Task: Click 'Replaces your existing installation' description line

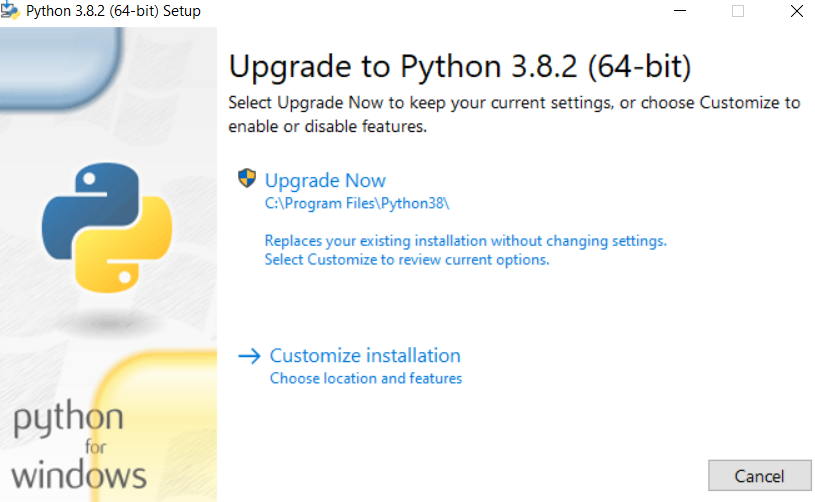Action: tap(466, 241)
